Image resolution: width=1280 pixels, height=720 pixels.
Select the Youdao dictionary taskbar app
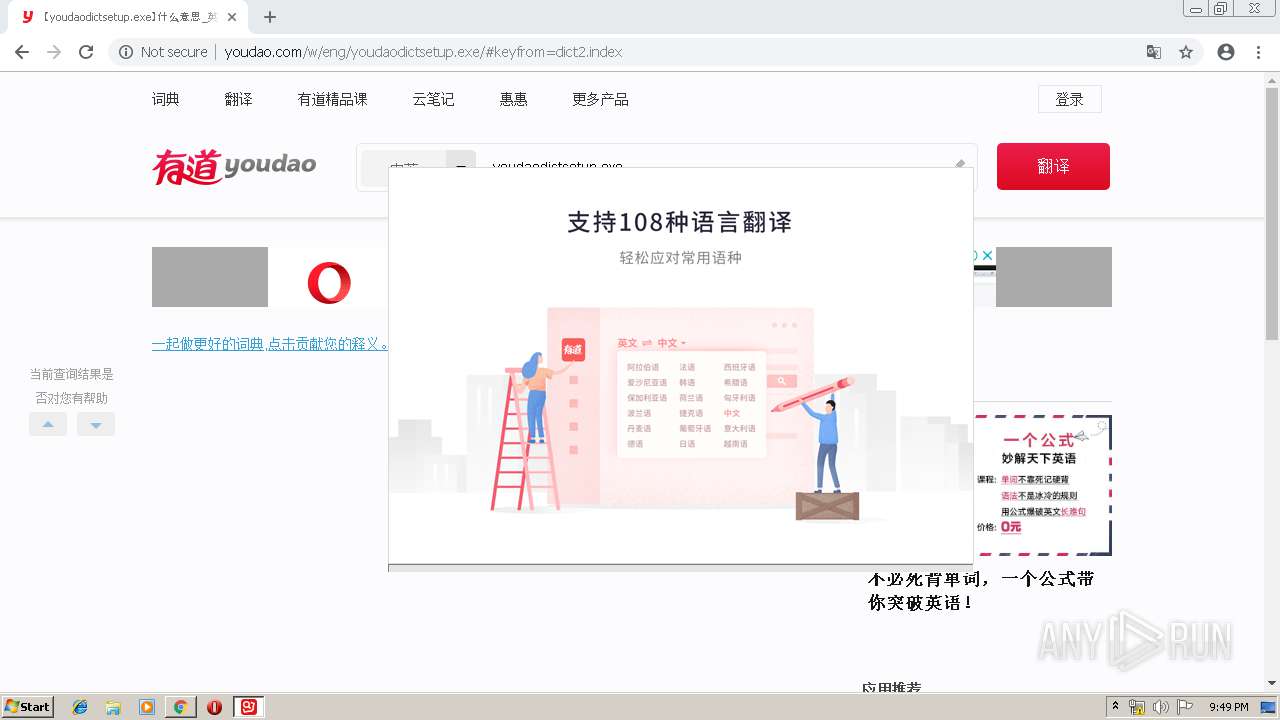249,707
